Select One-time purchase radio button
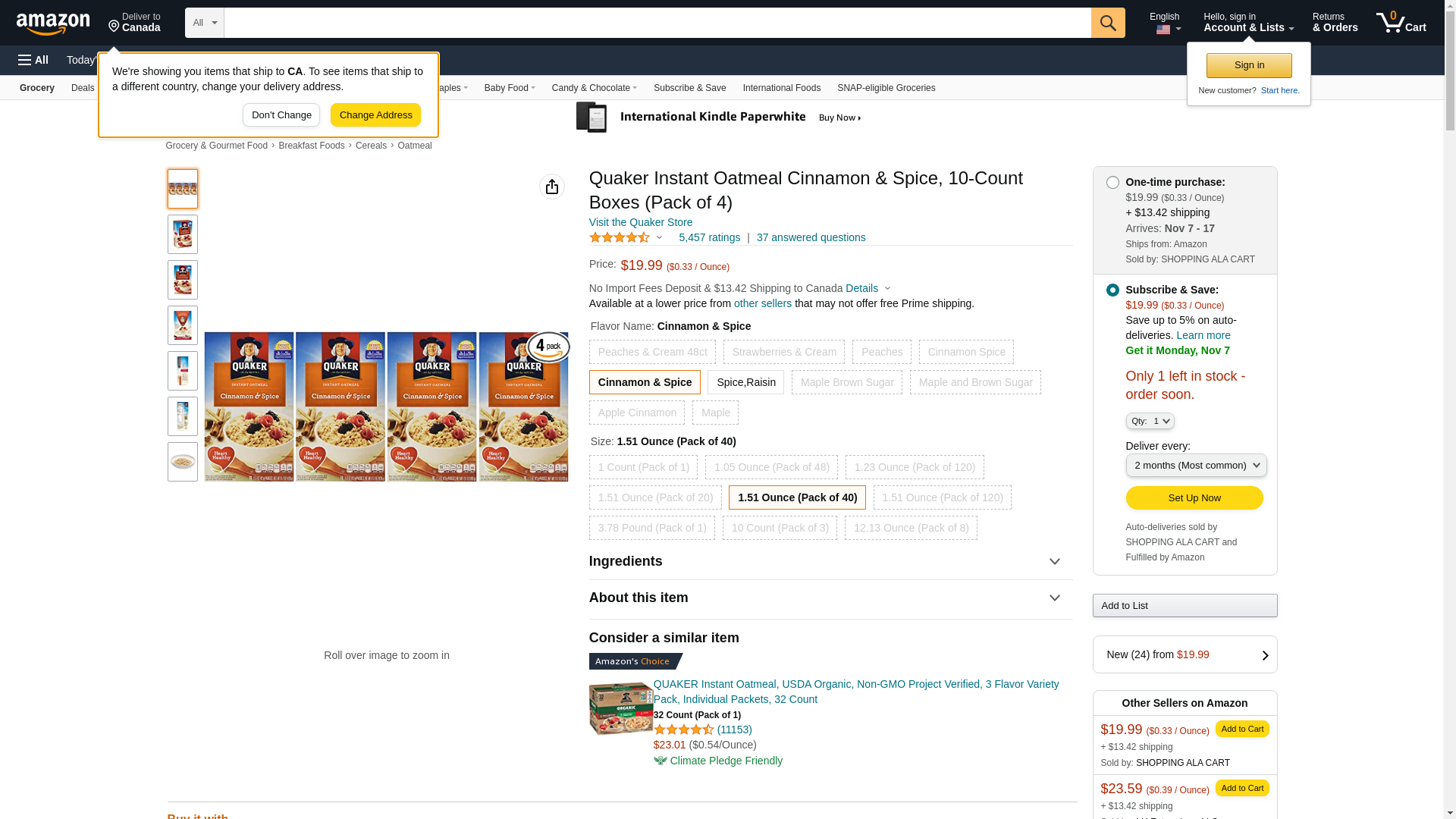Image resolution: width=1456 pixels, height=819 pixels. tap(1112, 182)
